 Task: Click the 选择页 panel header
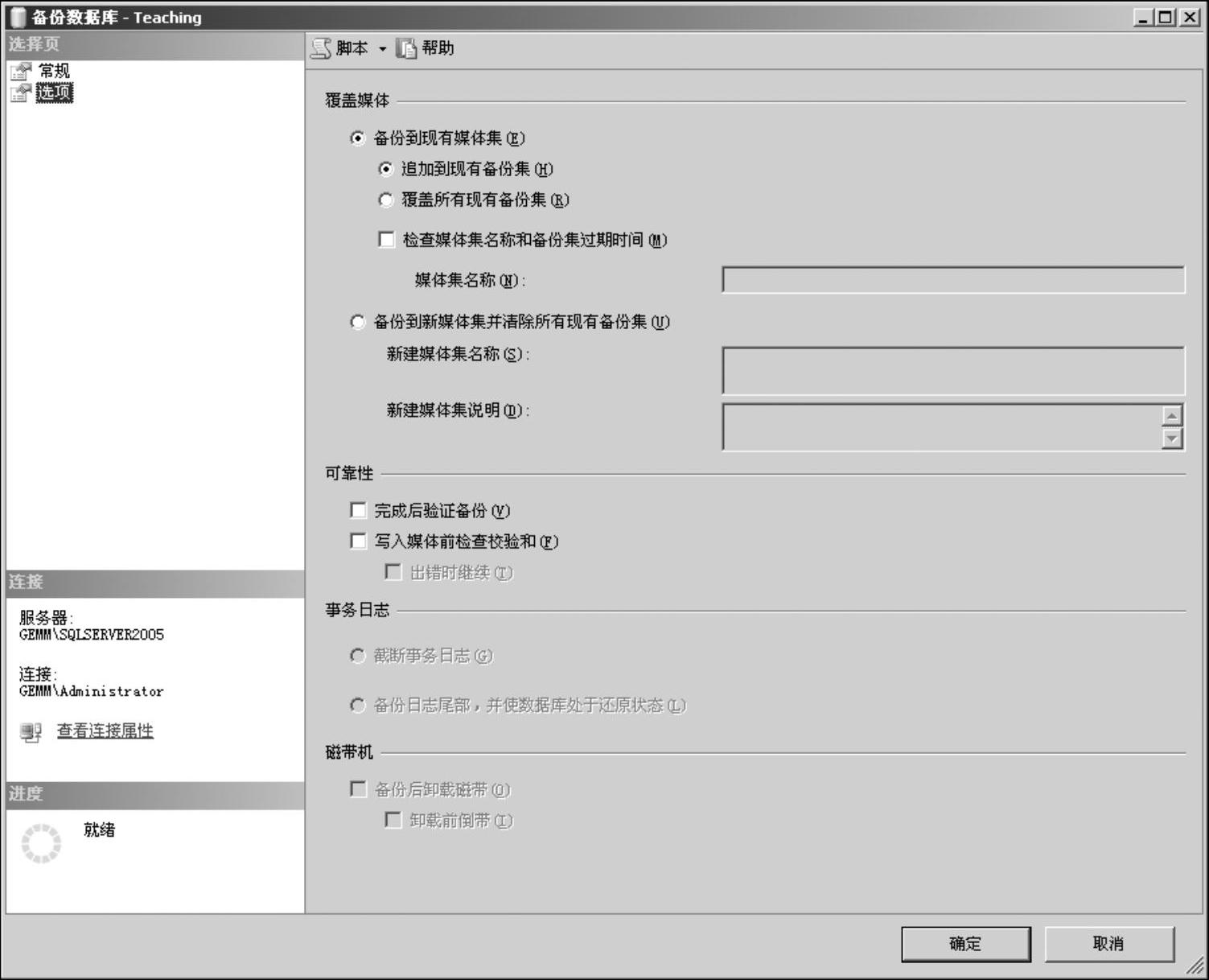pyautogui.click(x=155, y=44)
